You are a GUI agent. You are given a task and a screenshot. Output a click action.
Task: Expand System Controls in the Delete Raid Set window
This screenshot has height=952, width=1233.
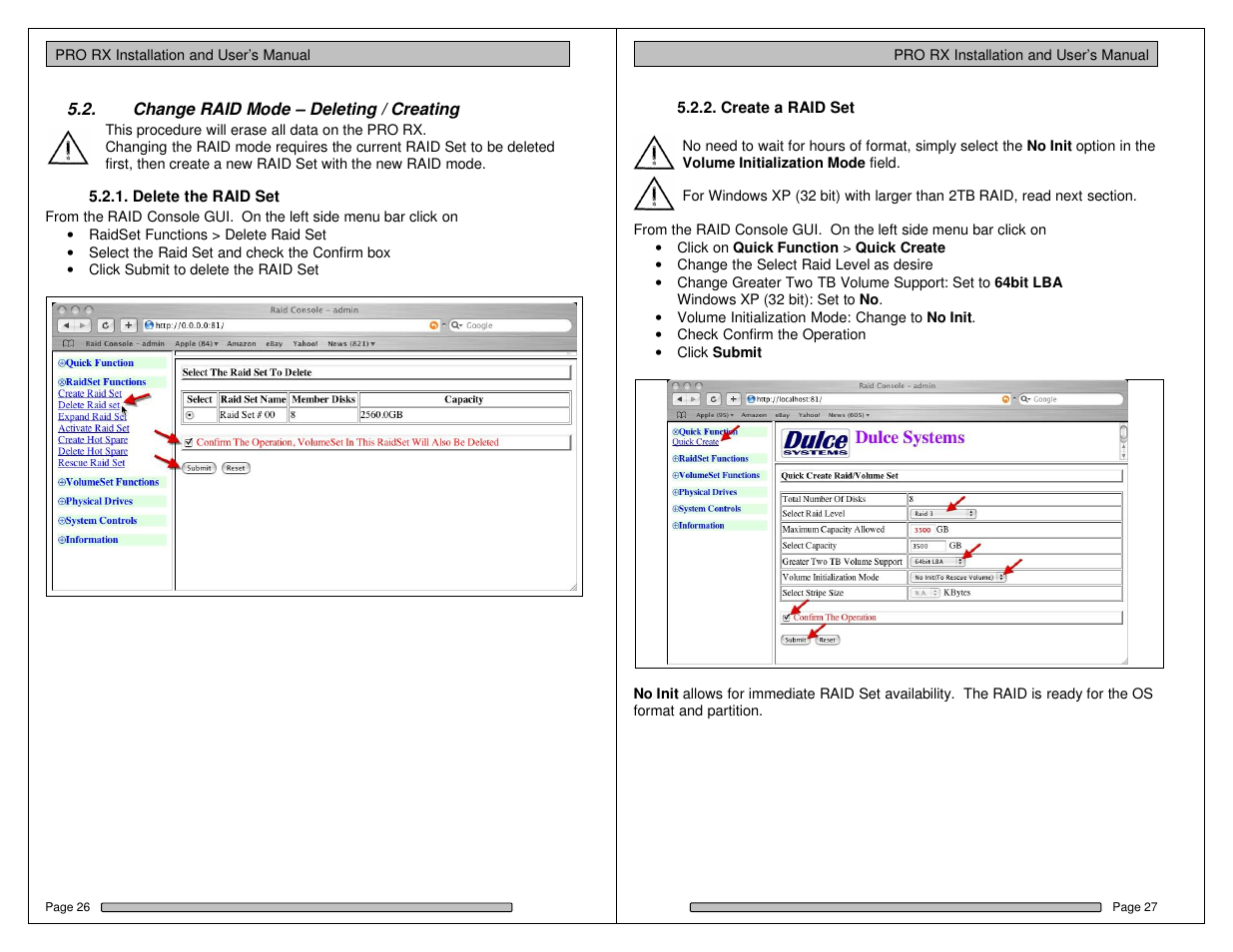click(x=98, y=521)
